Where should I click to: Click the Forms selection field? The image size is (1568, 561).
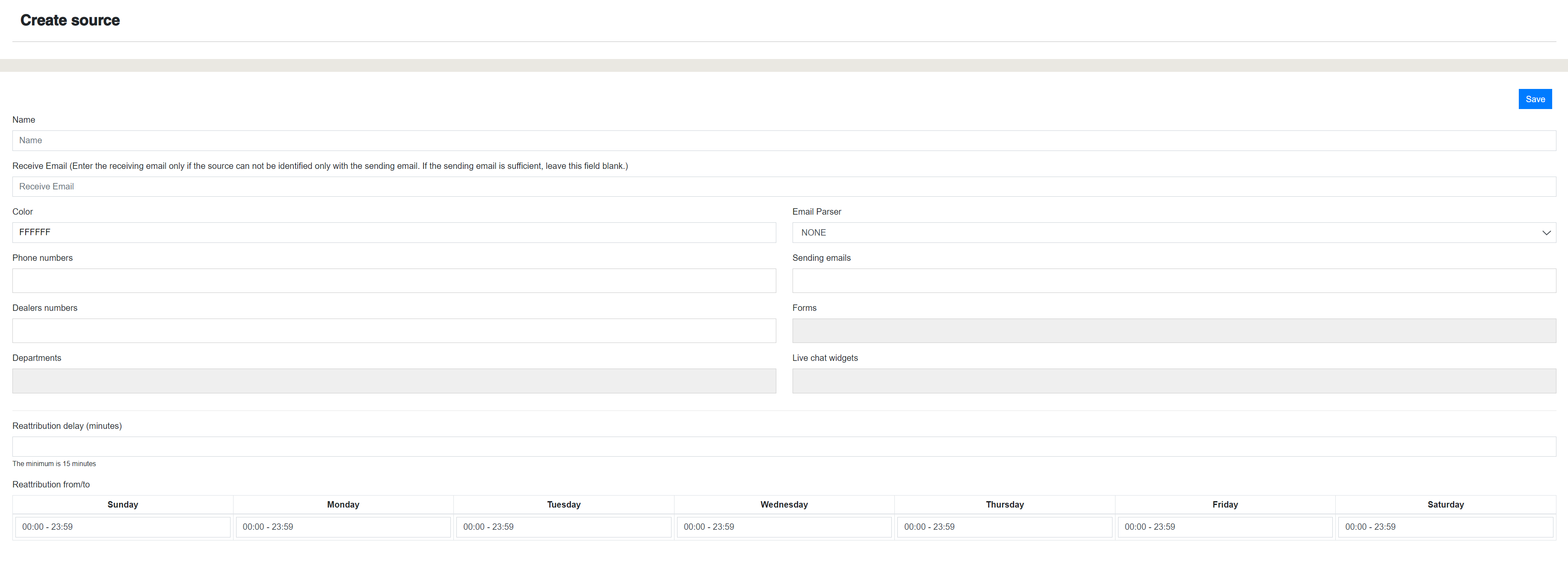click(1174, 331)
